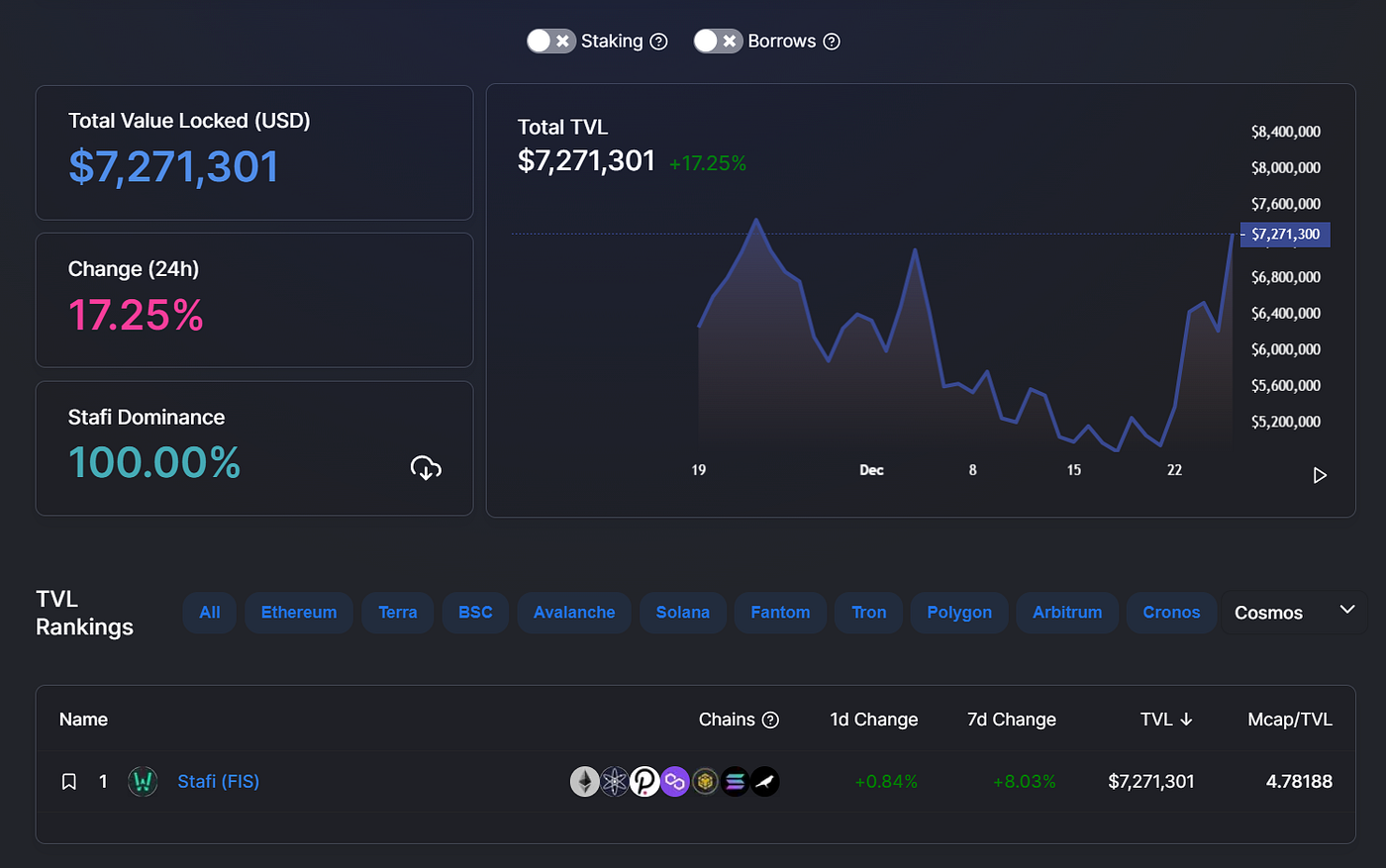The height and width of the screenshot is (868, 1386).
Task: Filter rankings by Ethereum
Action: tap(299, 613)
